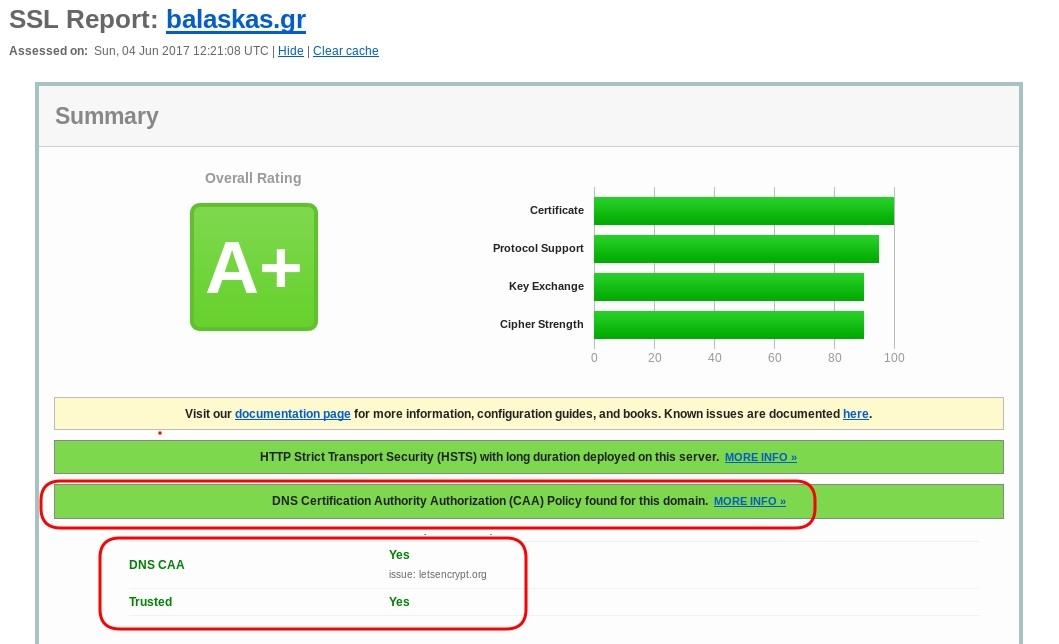1059x644 pixels.
Task: Click the Summary section heading
Action: [x=107, y=116]
